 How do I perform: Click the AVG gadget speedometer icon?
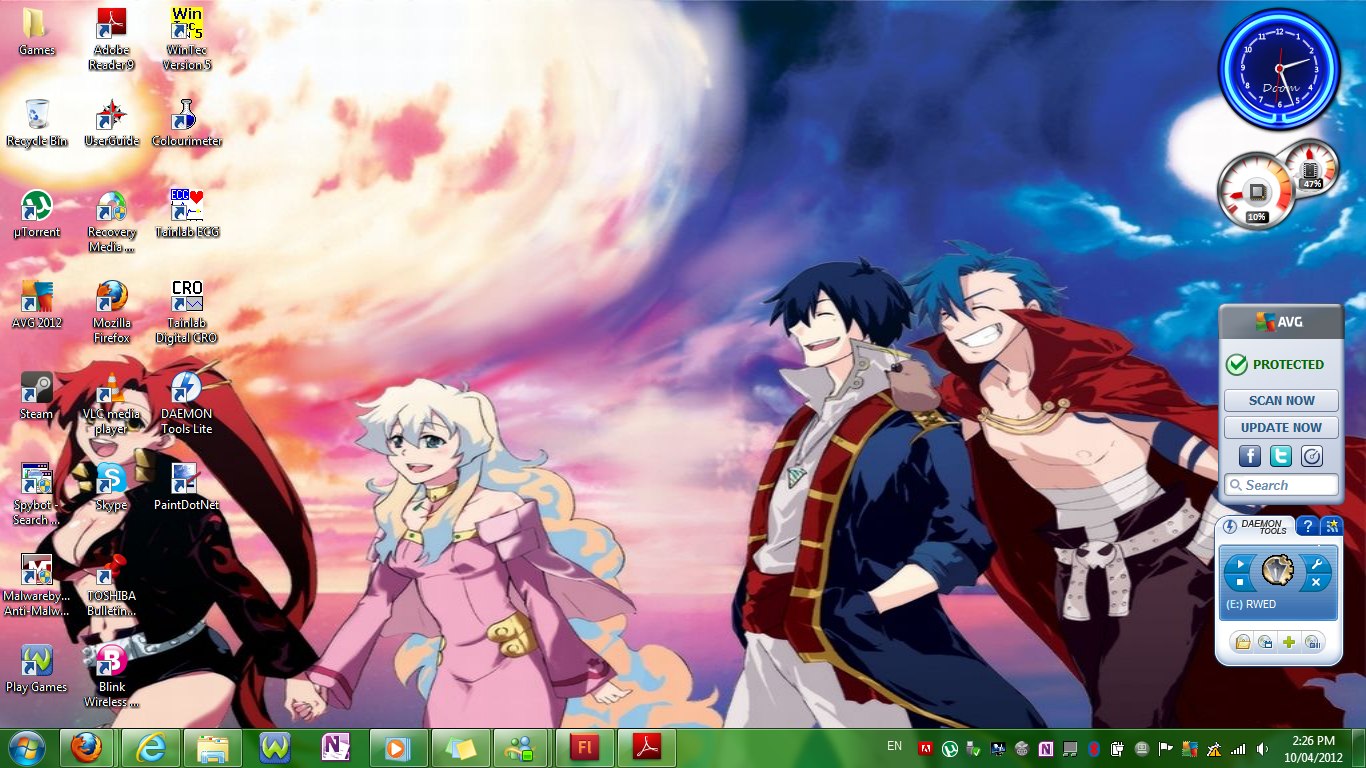[1312, 456]
